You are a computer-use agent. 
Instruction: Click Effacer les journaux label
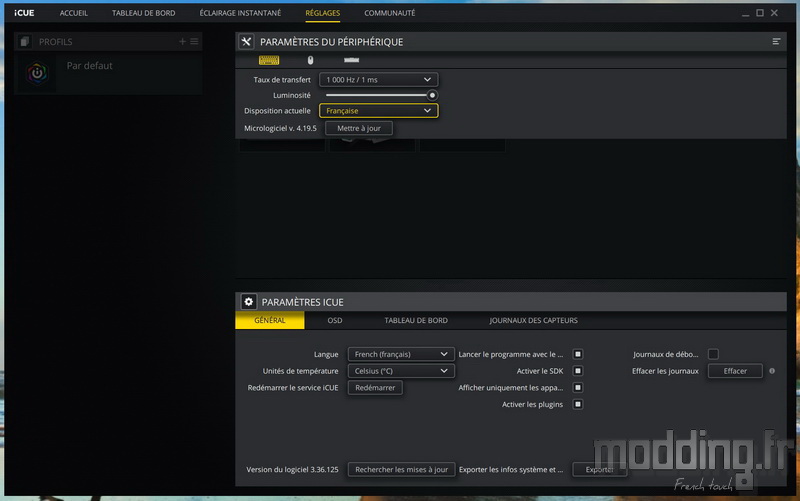[665, 371]
